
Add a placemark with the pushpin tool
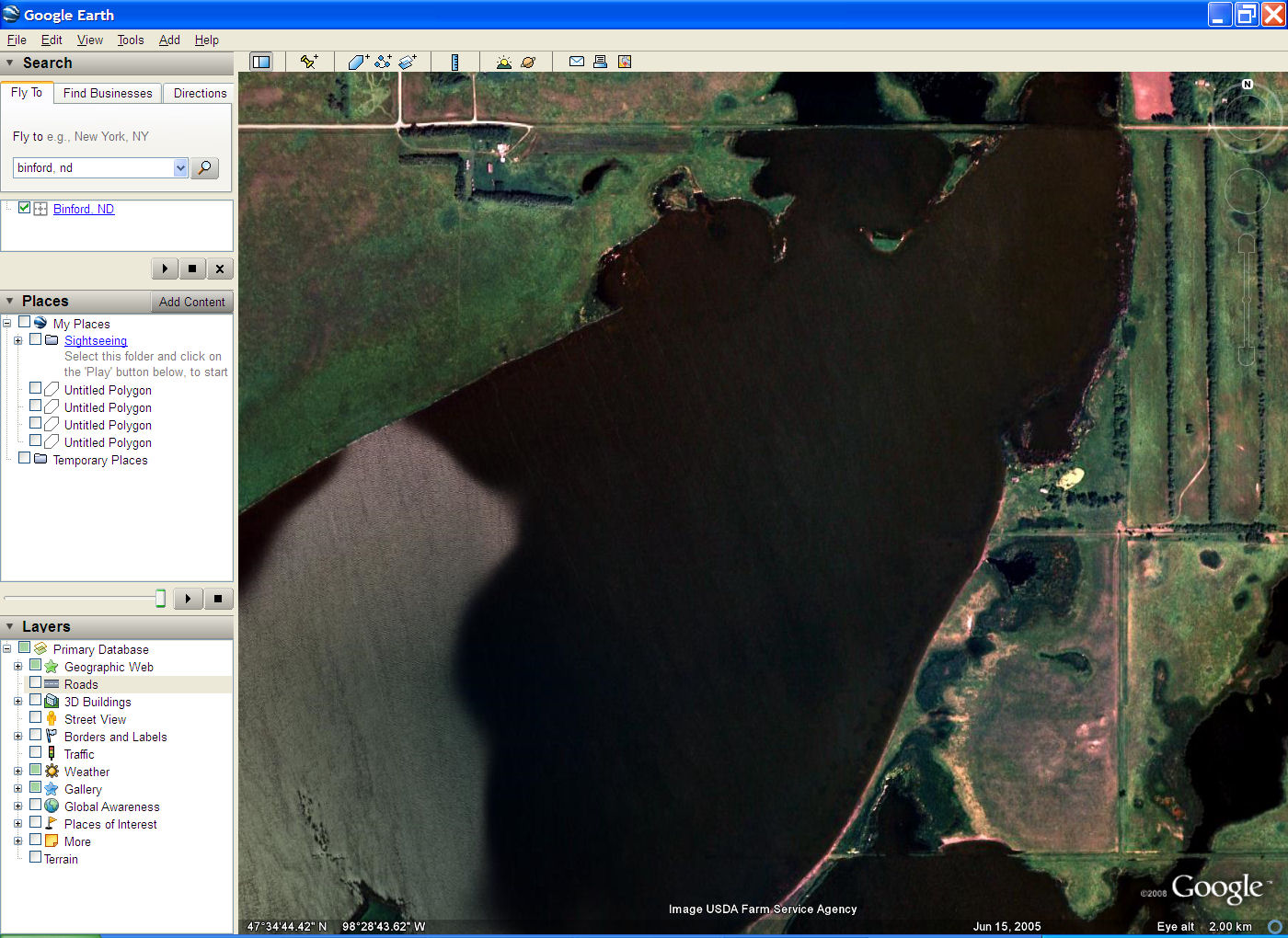coord(309,62)
